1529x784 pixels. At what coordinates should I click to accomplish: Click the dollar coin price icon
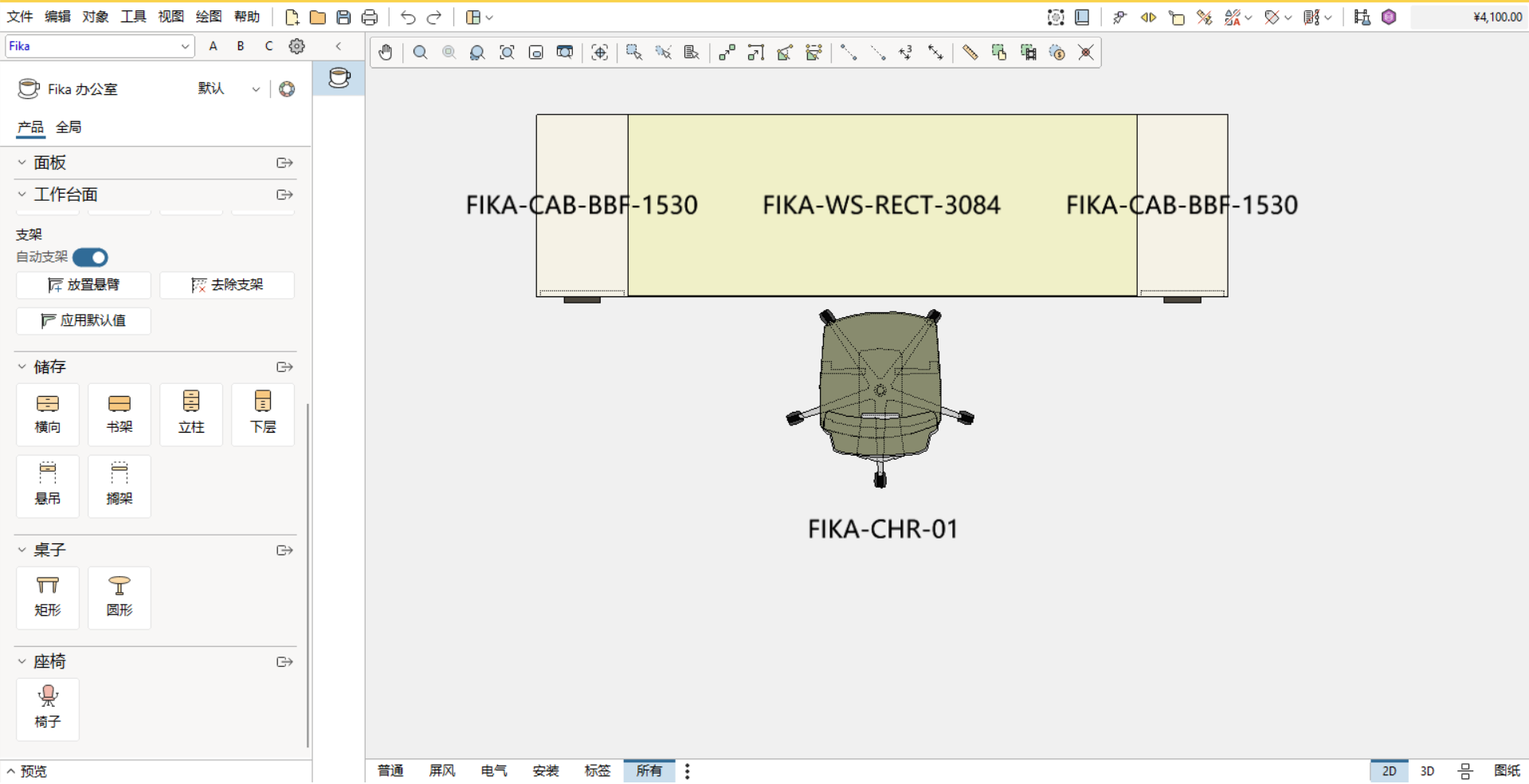pos(1057,53)
